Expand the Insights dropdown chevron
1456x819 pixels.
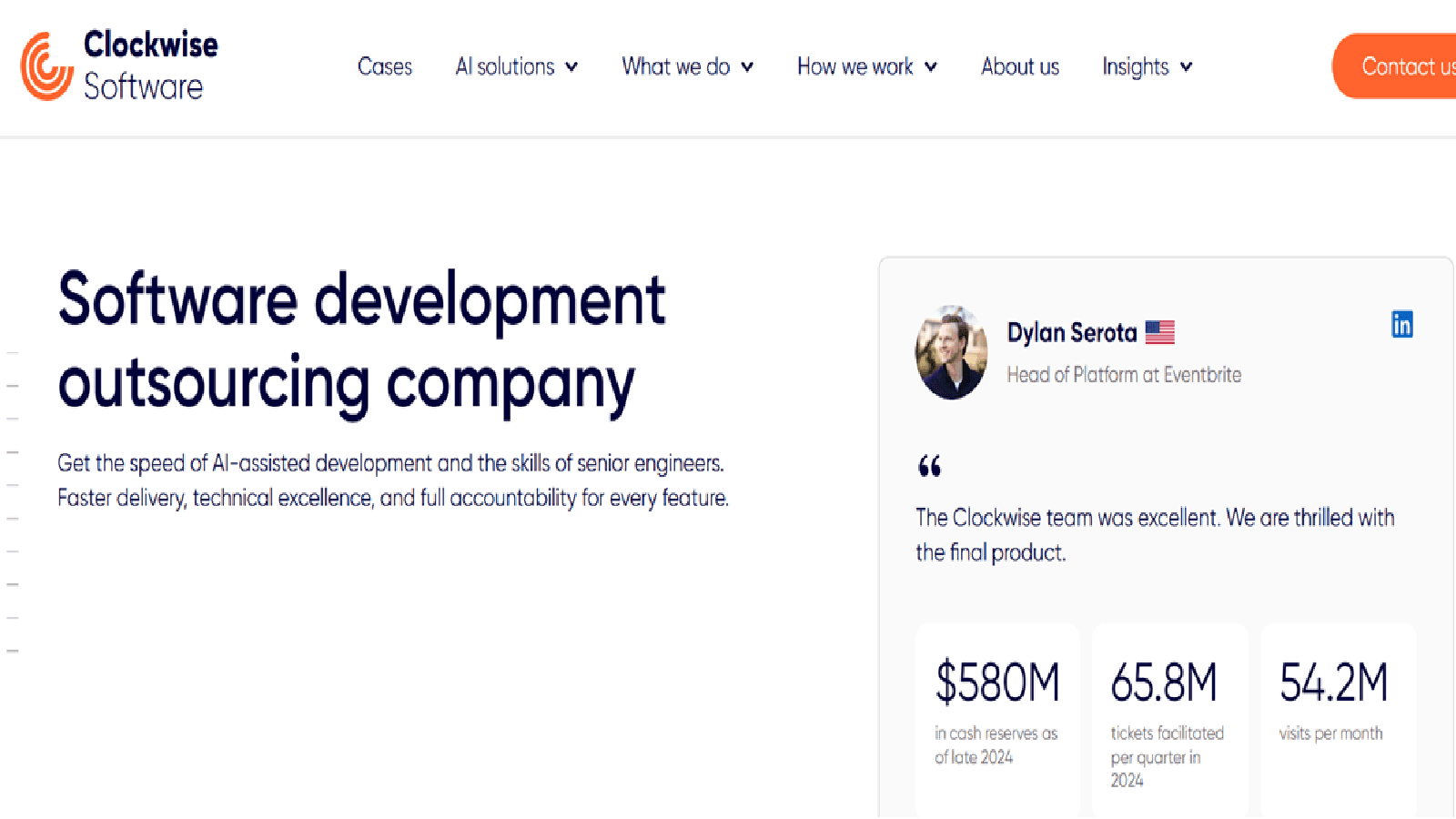pyautogui.click(x=1186, y=66)
